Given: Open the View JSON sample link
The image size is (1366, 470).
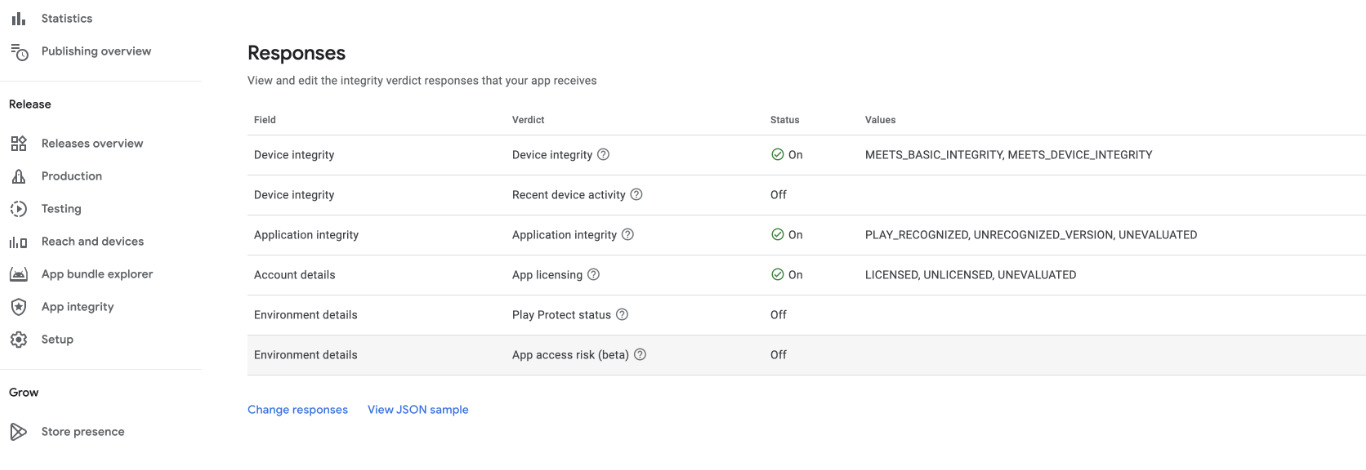Looking at the screenshot, I should click(x=418, y=410).
